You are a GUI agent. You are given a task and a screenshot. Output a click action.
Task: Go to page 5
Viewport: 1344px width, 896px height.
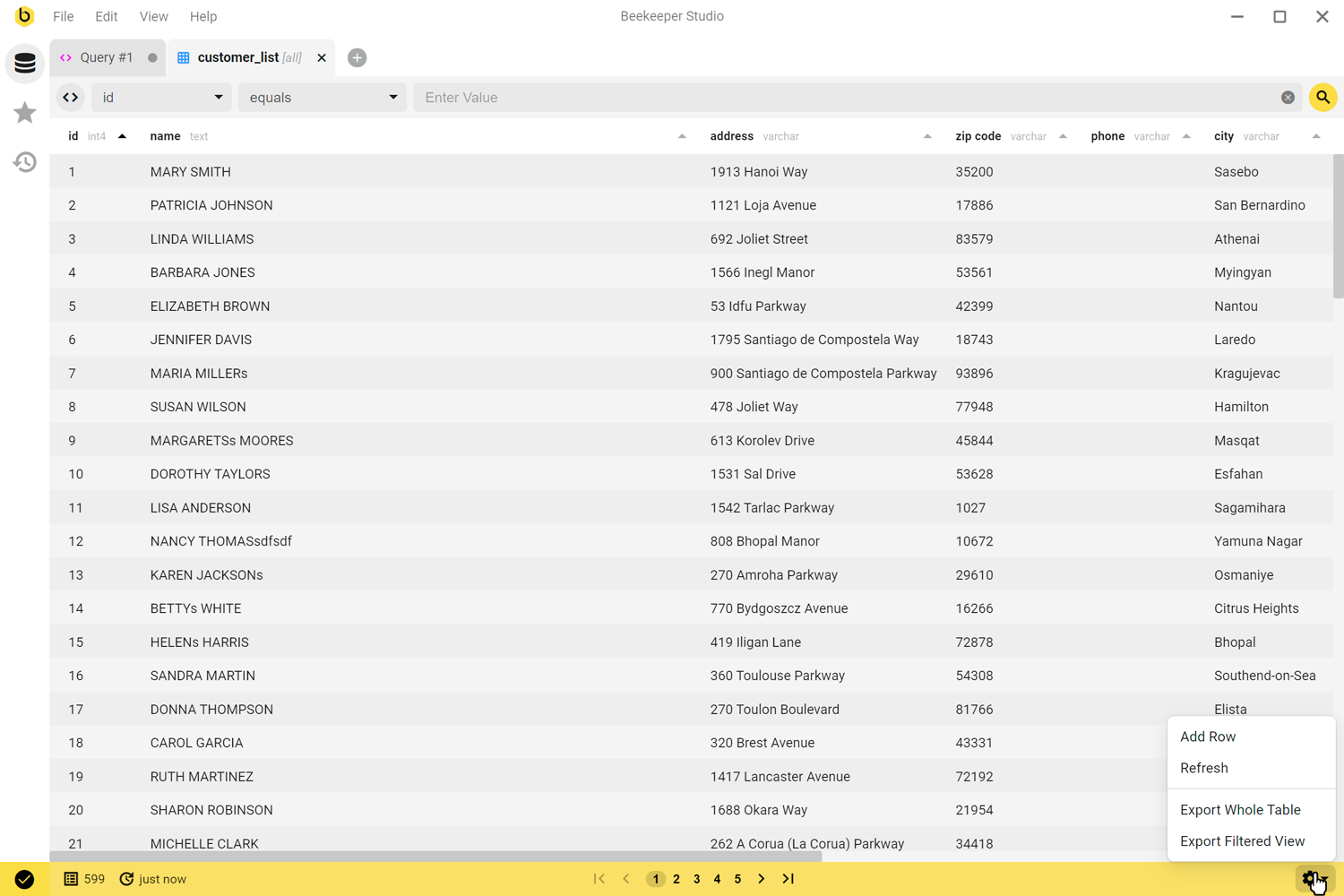tap(737, 879)
